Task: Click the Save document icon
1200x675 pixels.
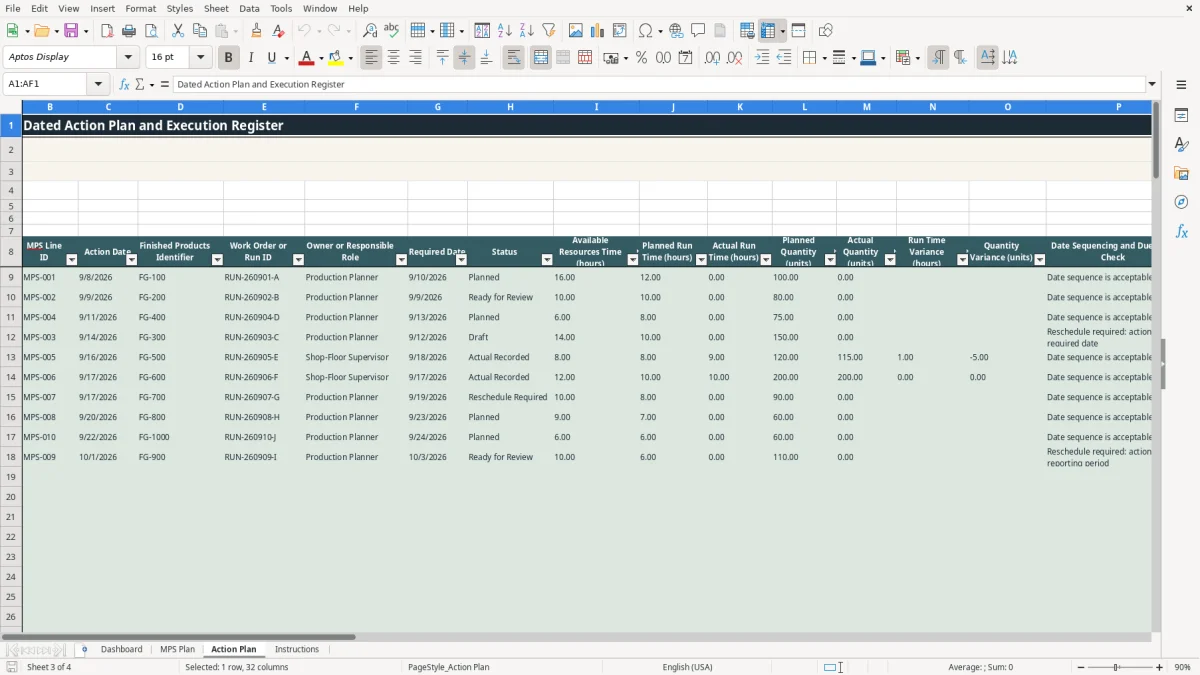Action: pos(71,31)
